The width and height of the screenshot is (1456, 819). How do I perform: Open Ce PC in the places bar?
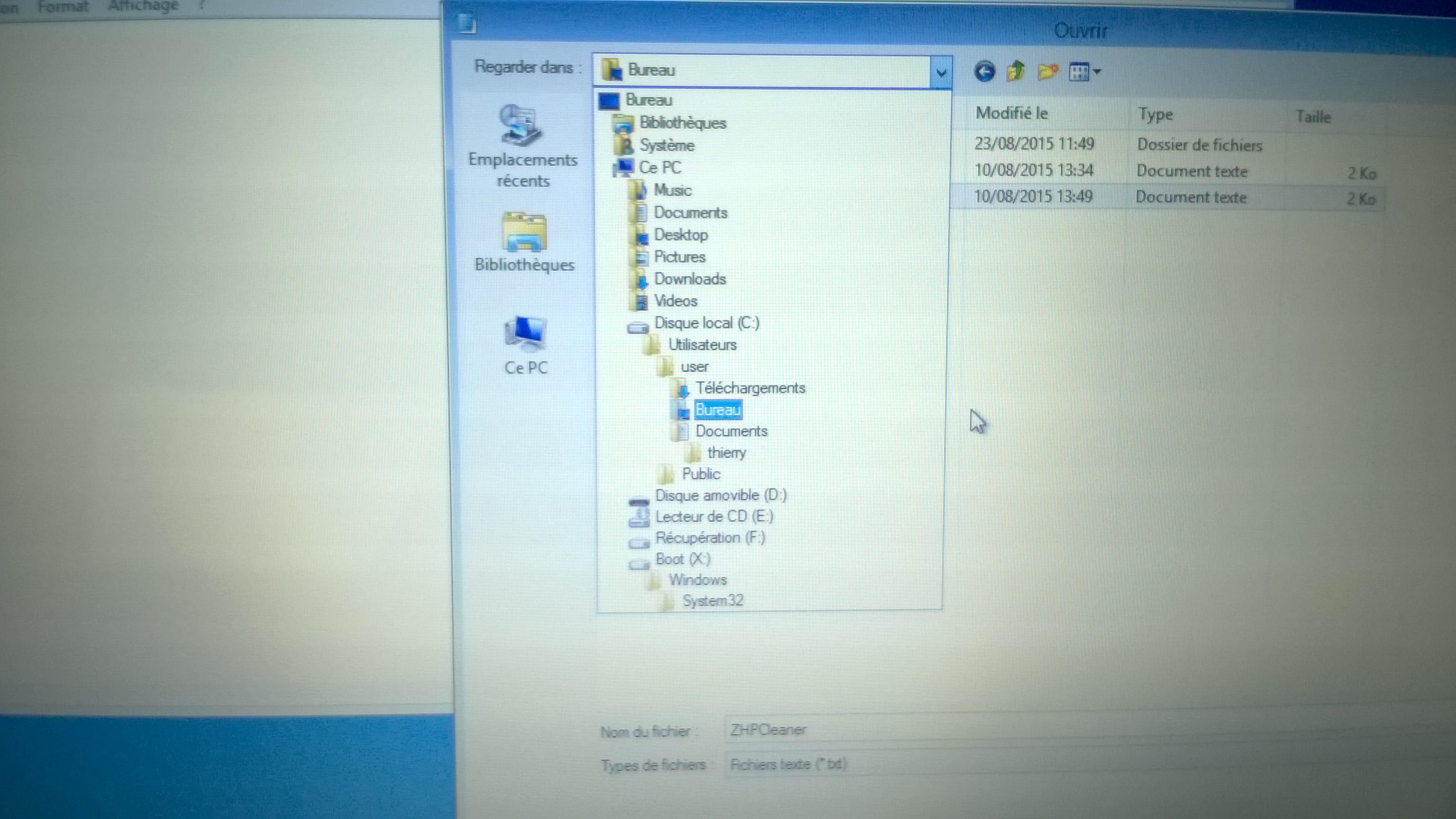point(526,345)
